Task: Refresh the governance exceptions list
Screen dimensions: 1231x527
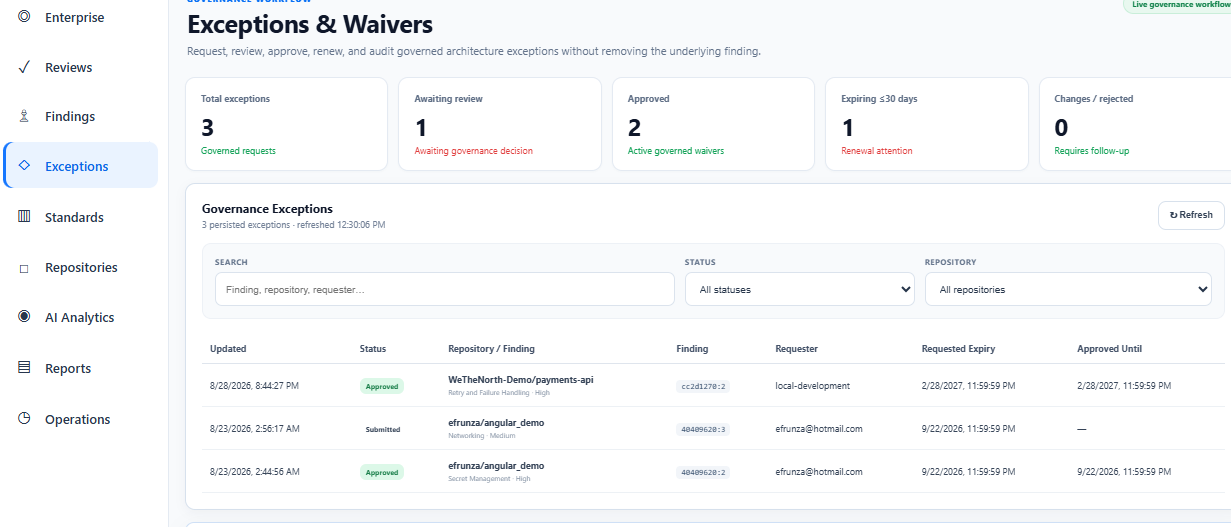Action: pos(1191,215)
